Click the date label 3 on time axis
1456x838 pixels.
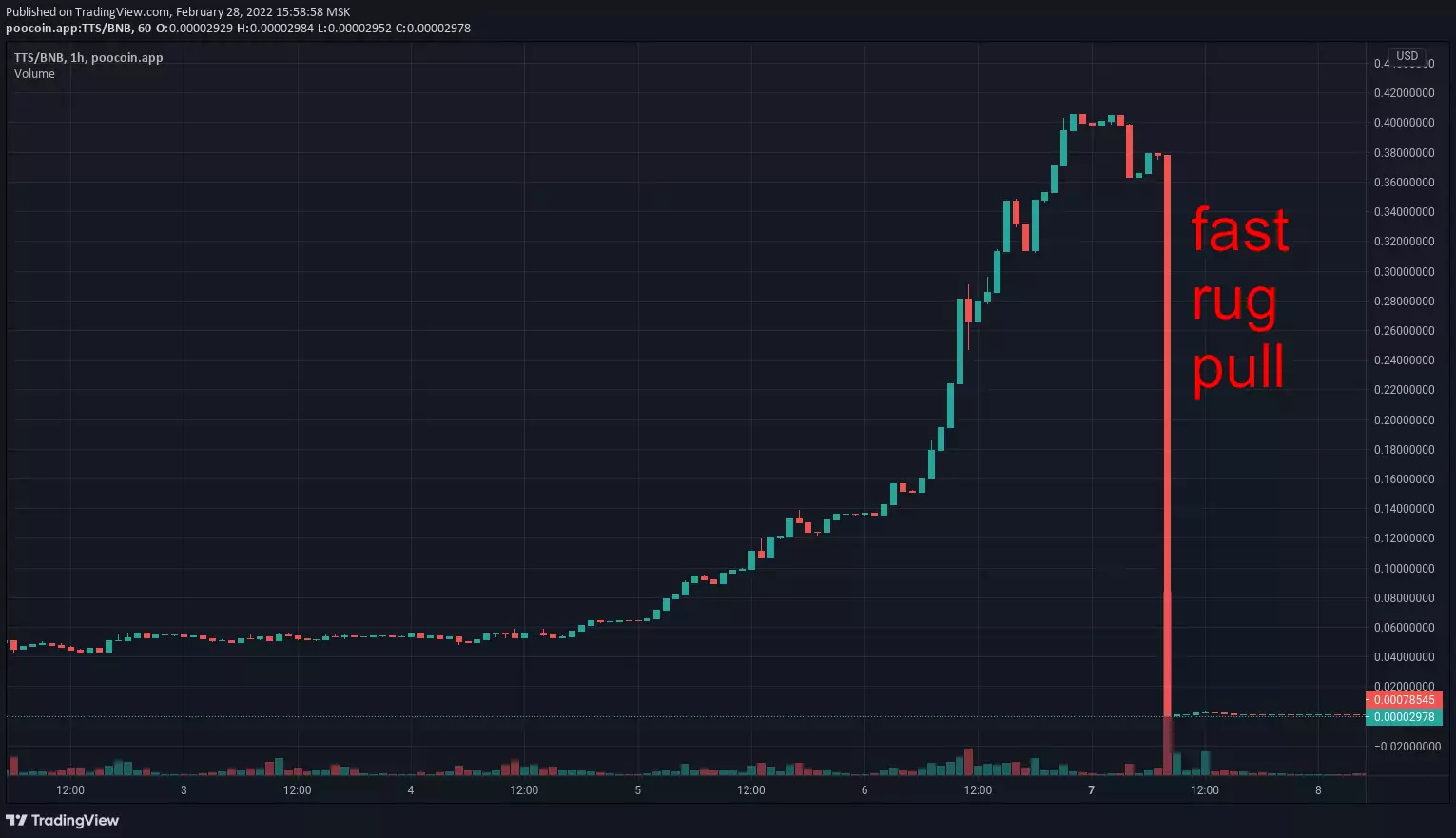click(184, 790)
